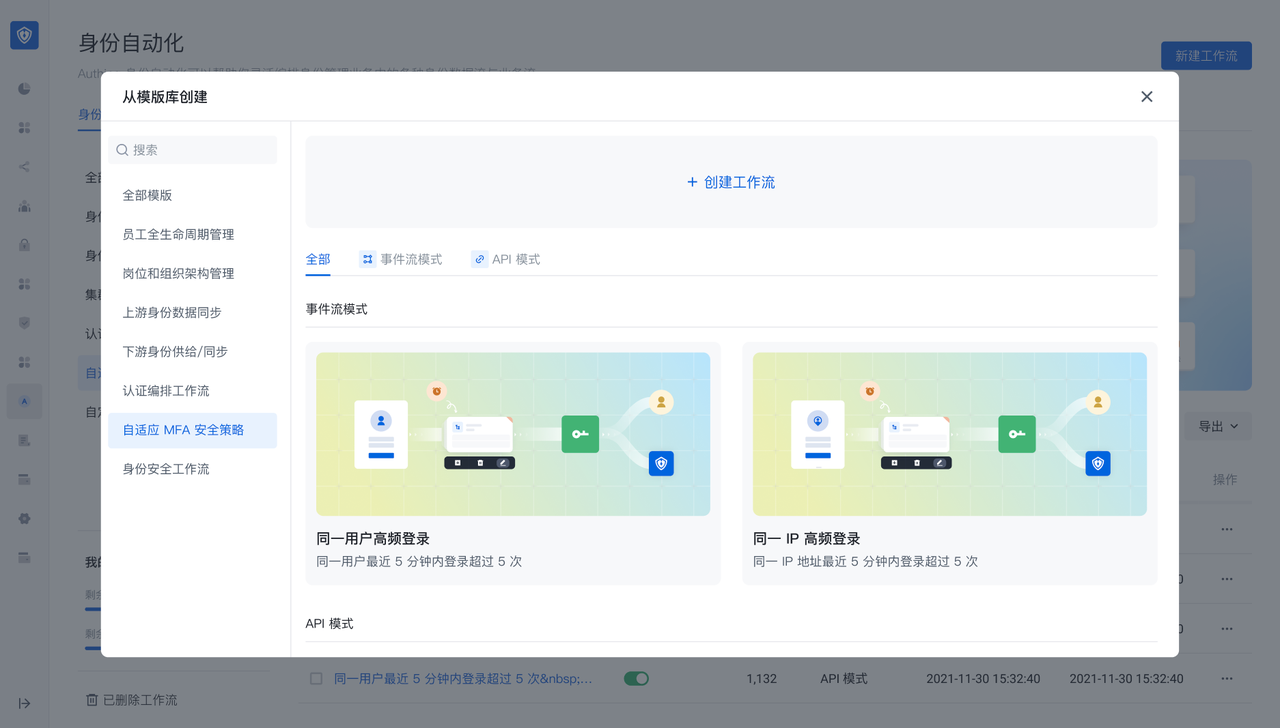Click the API 模式 link icon tab

(479, 258)
